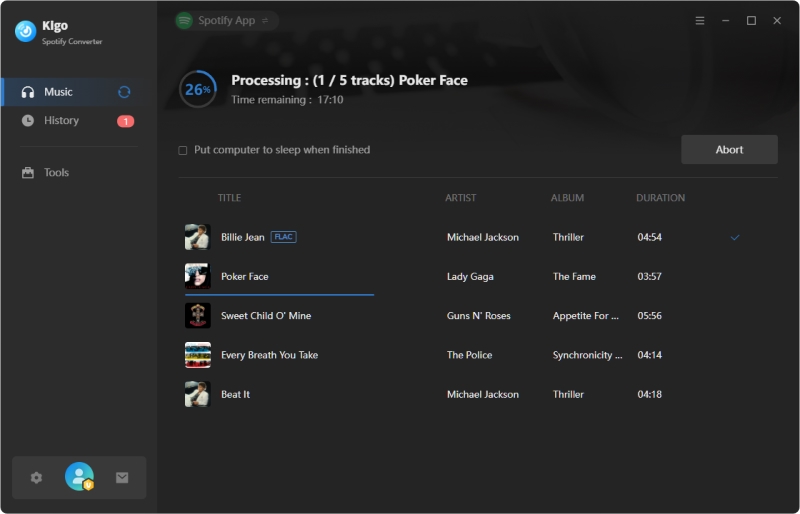The width and height of the screenshot is (800, 514).
Task: Select the Every Breath You Take title
Action: 269,355
